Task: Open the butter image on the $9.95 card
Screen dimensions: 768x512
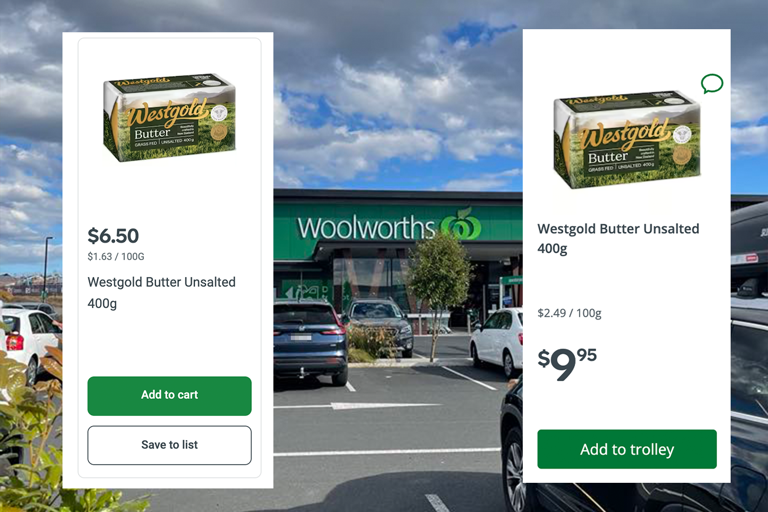Action: point(627,139)
